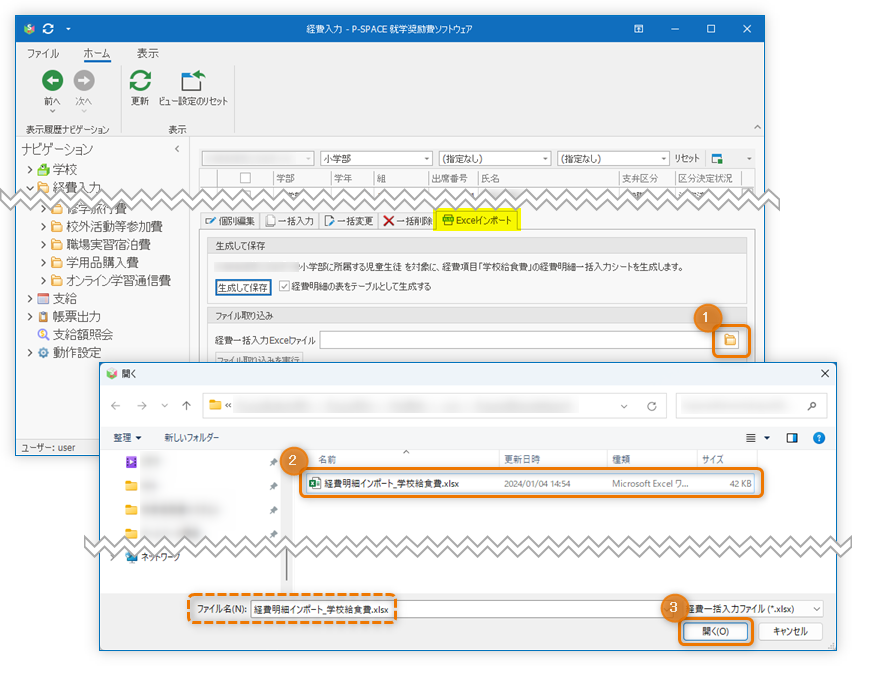
Task: Click the キャンセル button
Action: coord(790,631)
